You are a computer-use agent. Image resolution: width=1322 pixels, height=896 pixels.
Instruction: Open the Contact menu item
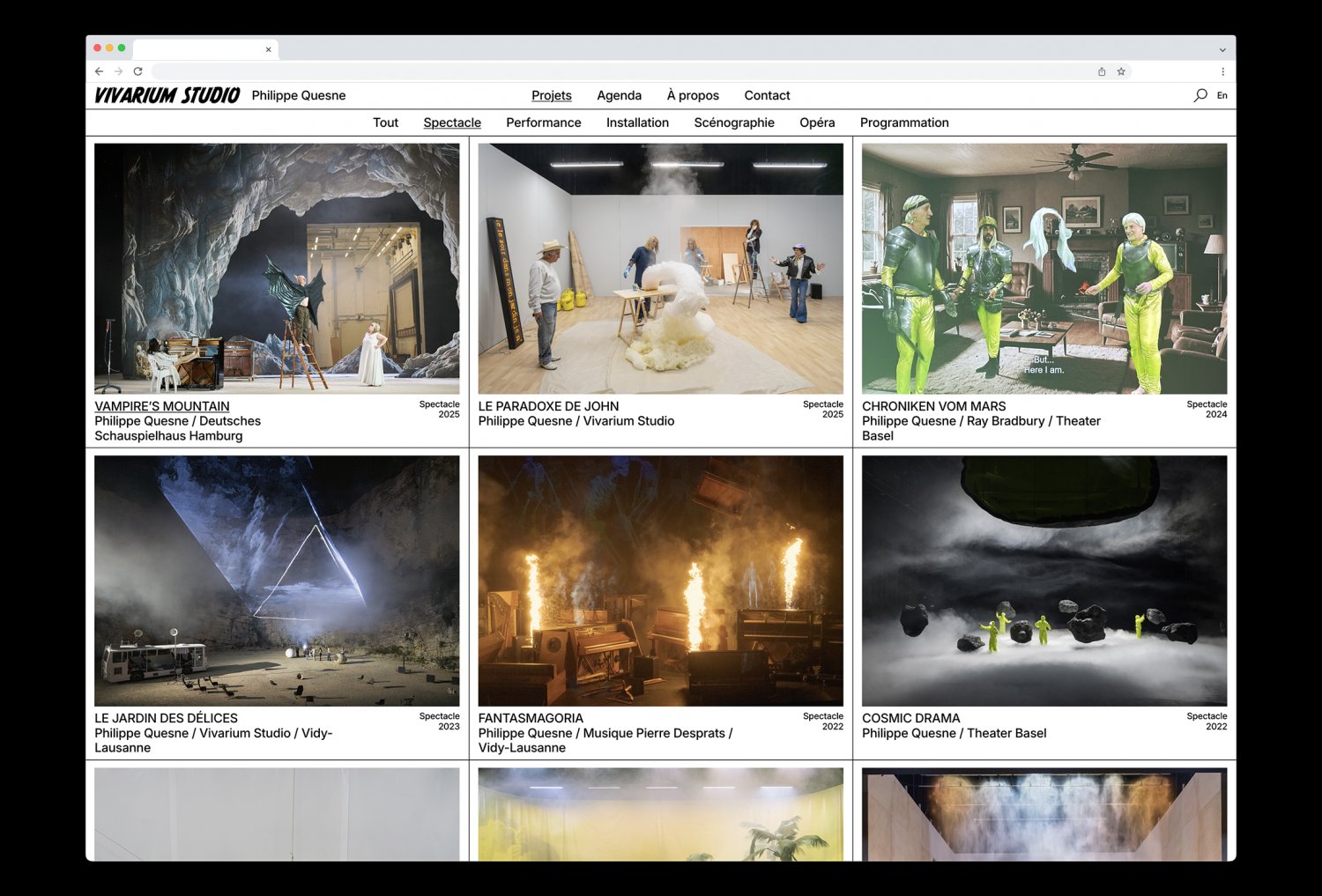click(x=767, y=95)
